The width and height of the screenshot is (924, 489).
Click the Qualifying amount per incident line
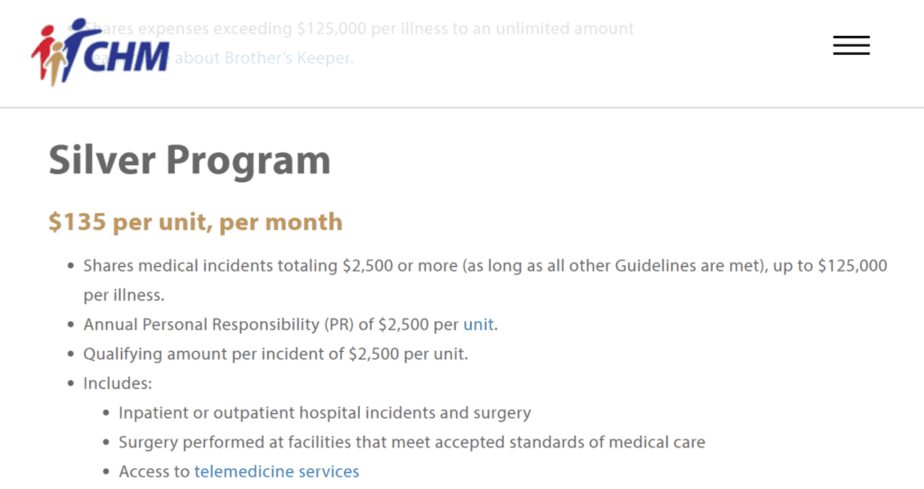[275, 354]
